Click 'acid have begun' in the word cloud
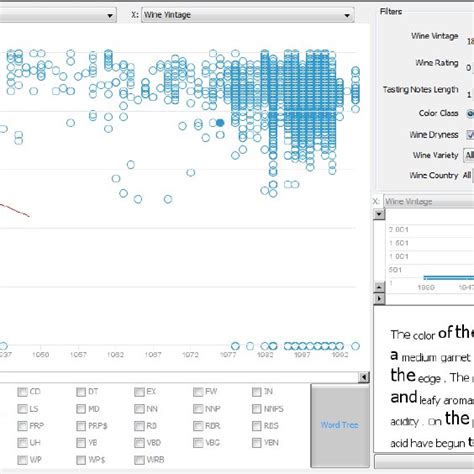The height and width of the screenshot is (474, 474). [x=428, y=443]
